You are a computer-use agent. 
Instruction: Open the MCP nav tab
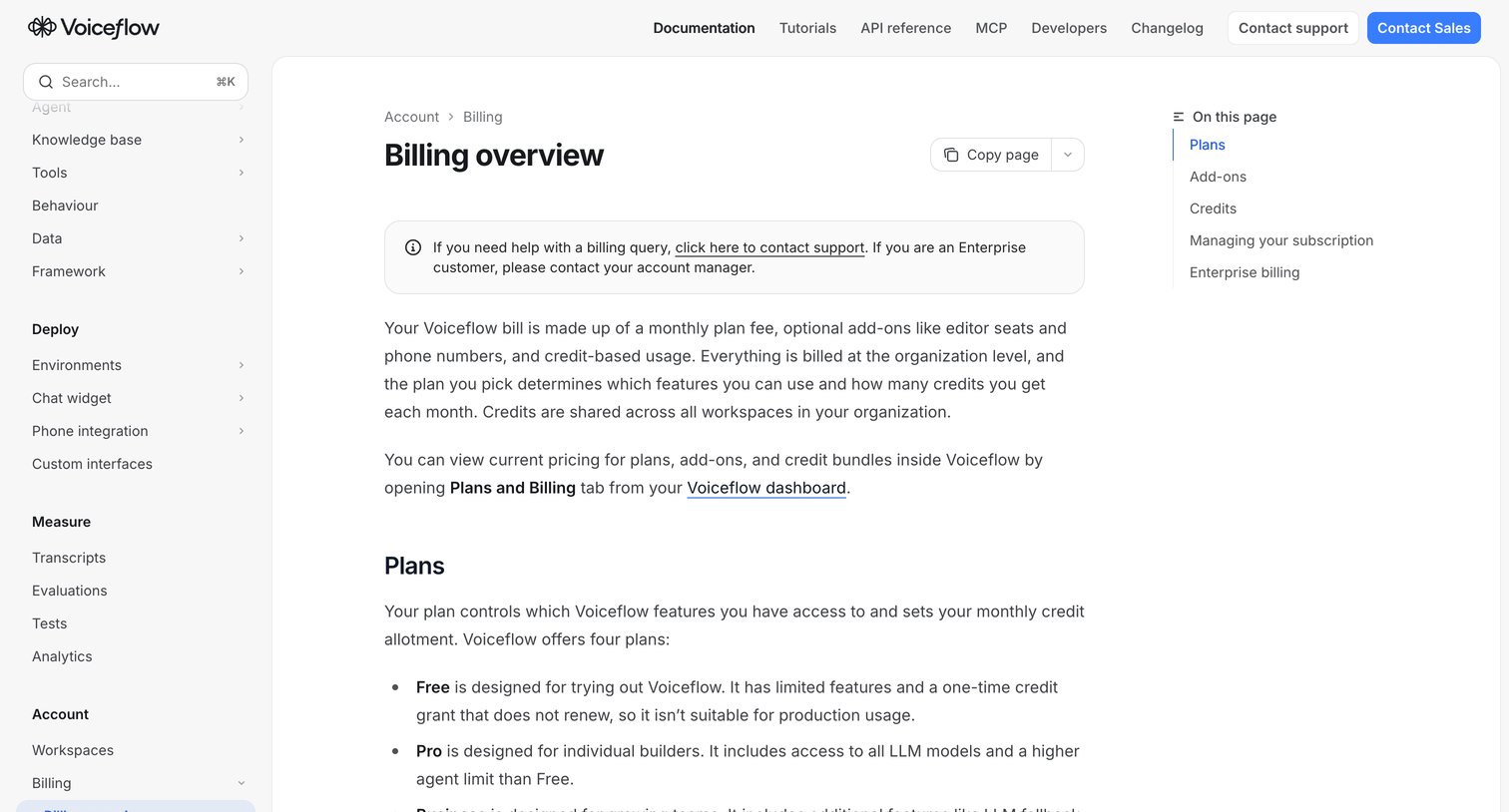(991, 28)
